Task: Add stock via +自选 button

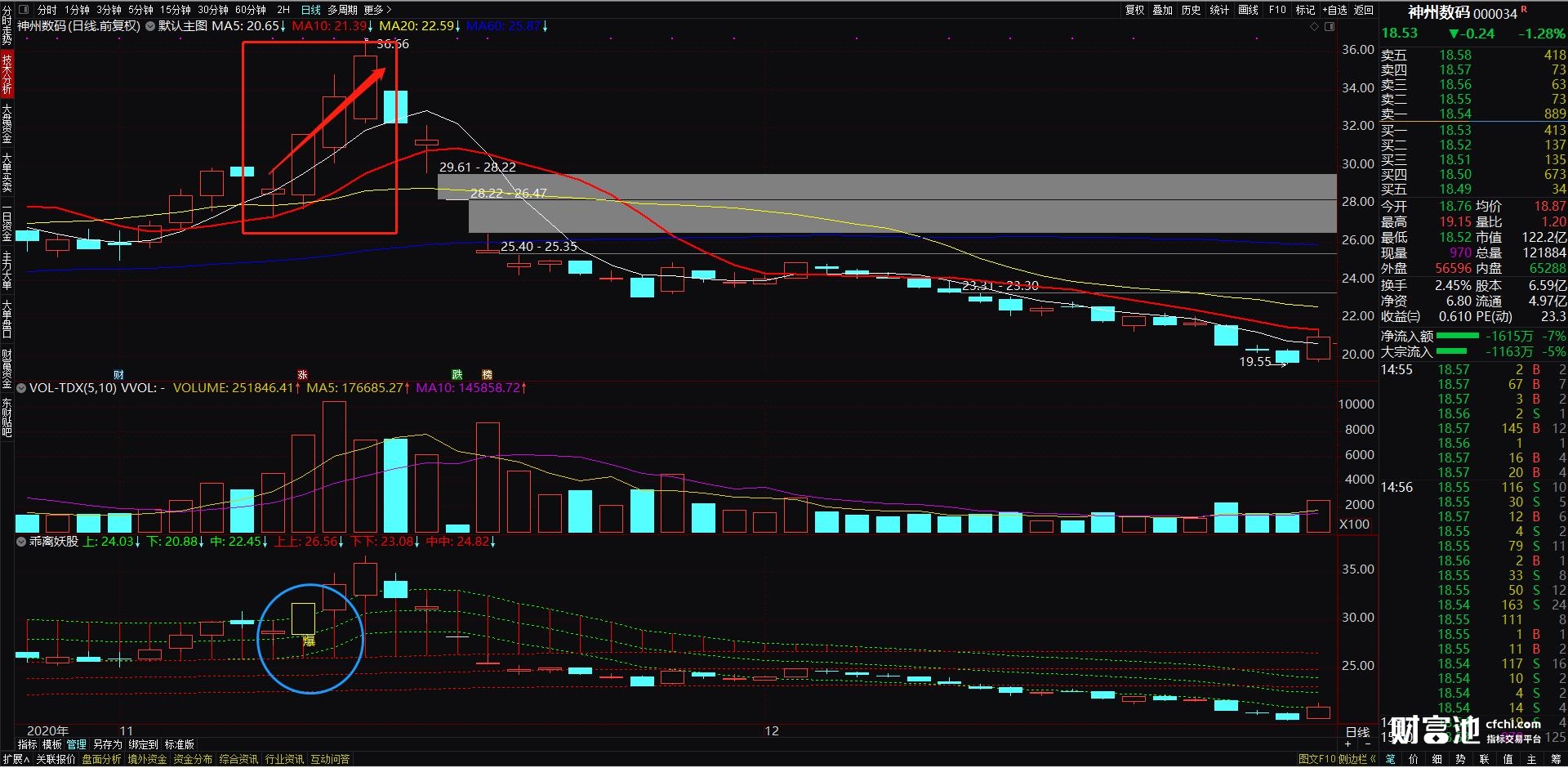Action: pos(1334,10)
